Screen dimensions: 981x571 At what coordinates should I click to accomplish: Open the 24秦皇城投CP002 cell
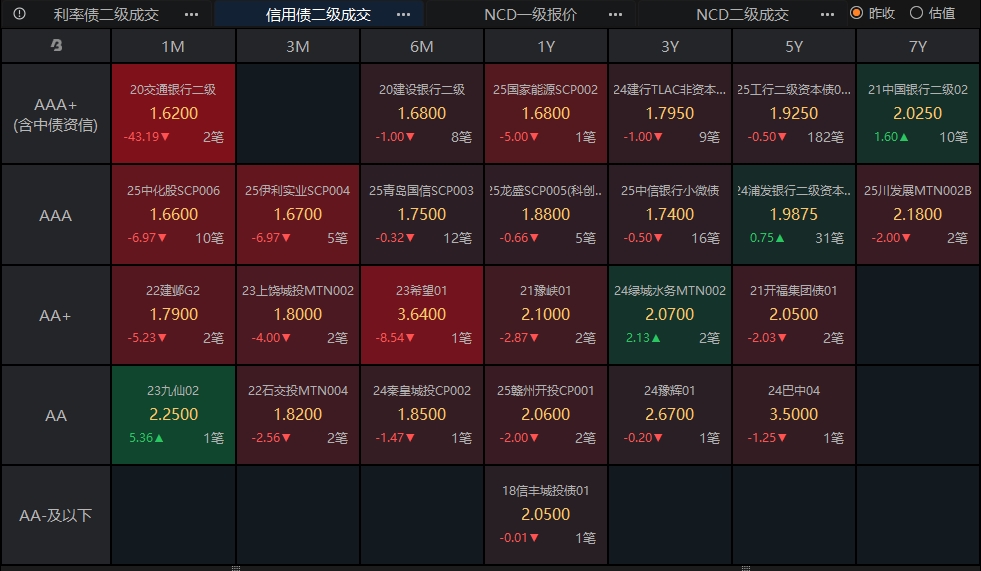(x=422, y=415)
